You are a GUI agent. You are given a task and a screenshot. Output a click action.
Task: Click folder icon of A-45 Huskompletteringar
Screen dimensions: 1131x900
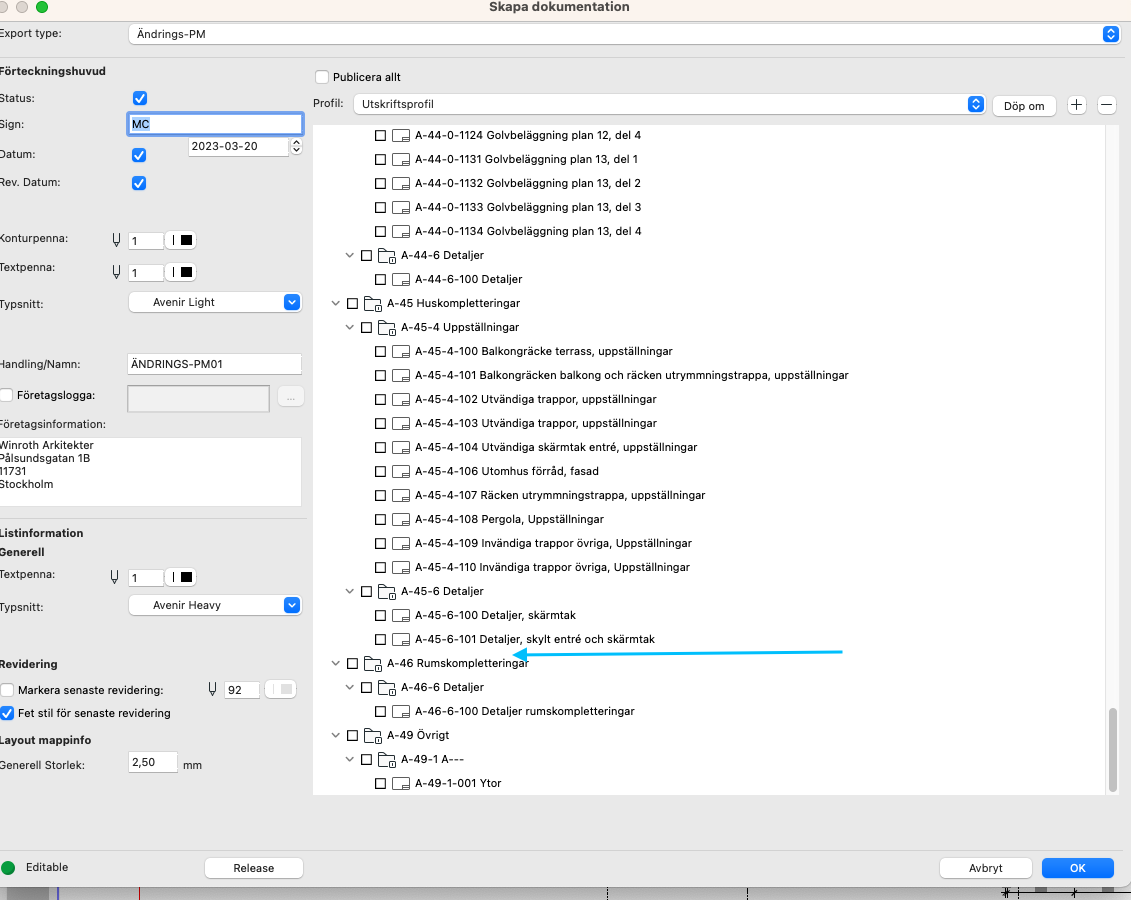click(x=373, y=303)
